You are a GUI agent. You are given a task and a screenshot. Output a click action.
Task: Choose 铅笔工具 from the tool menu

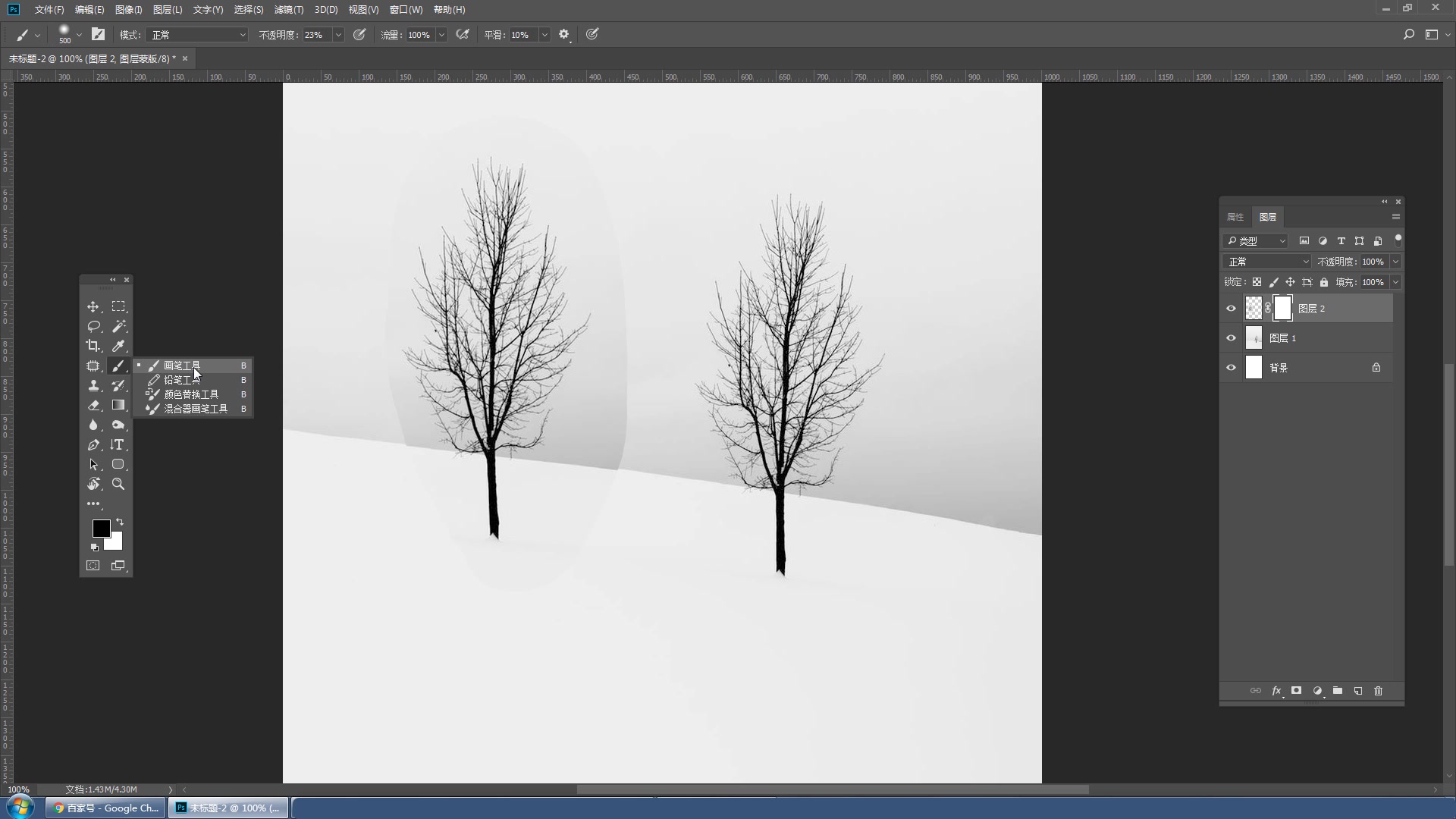click(179, 379)
